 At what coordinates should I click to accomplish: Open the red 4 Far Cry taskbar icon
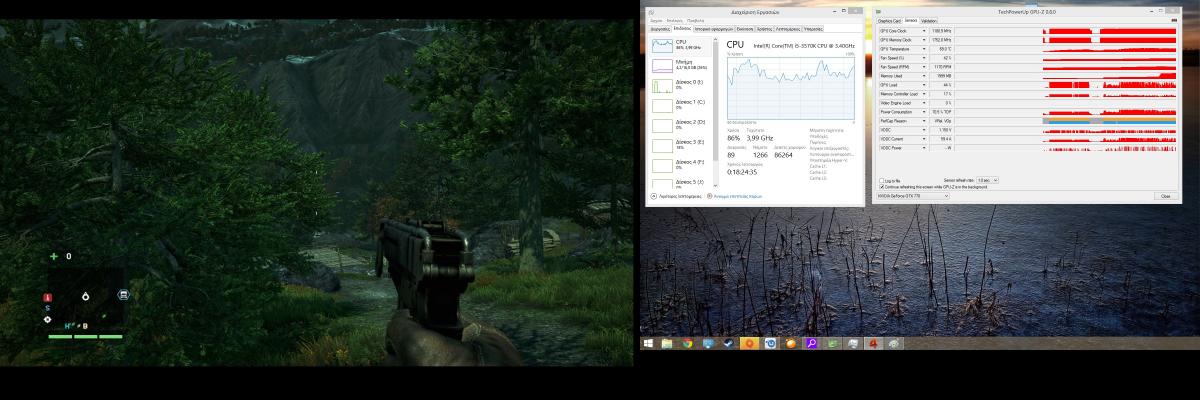873,343
